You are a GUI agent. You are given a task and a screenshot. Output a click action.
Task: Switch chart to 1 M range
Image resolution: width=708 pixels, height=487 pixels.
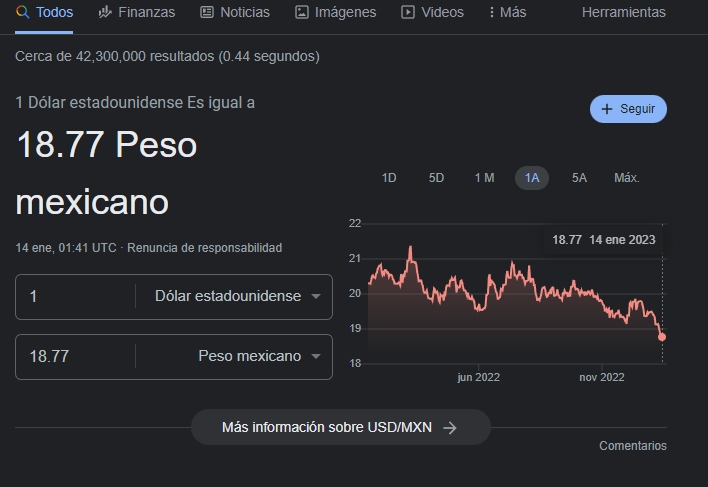[x=484, y=178]
